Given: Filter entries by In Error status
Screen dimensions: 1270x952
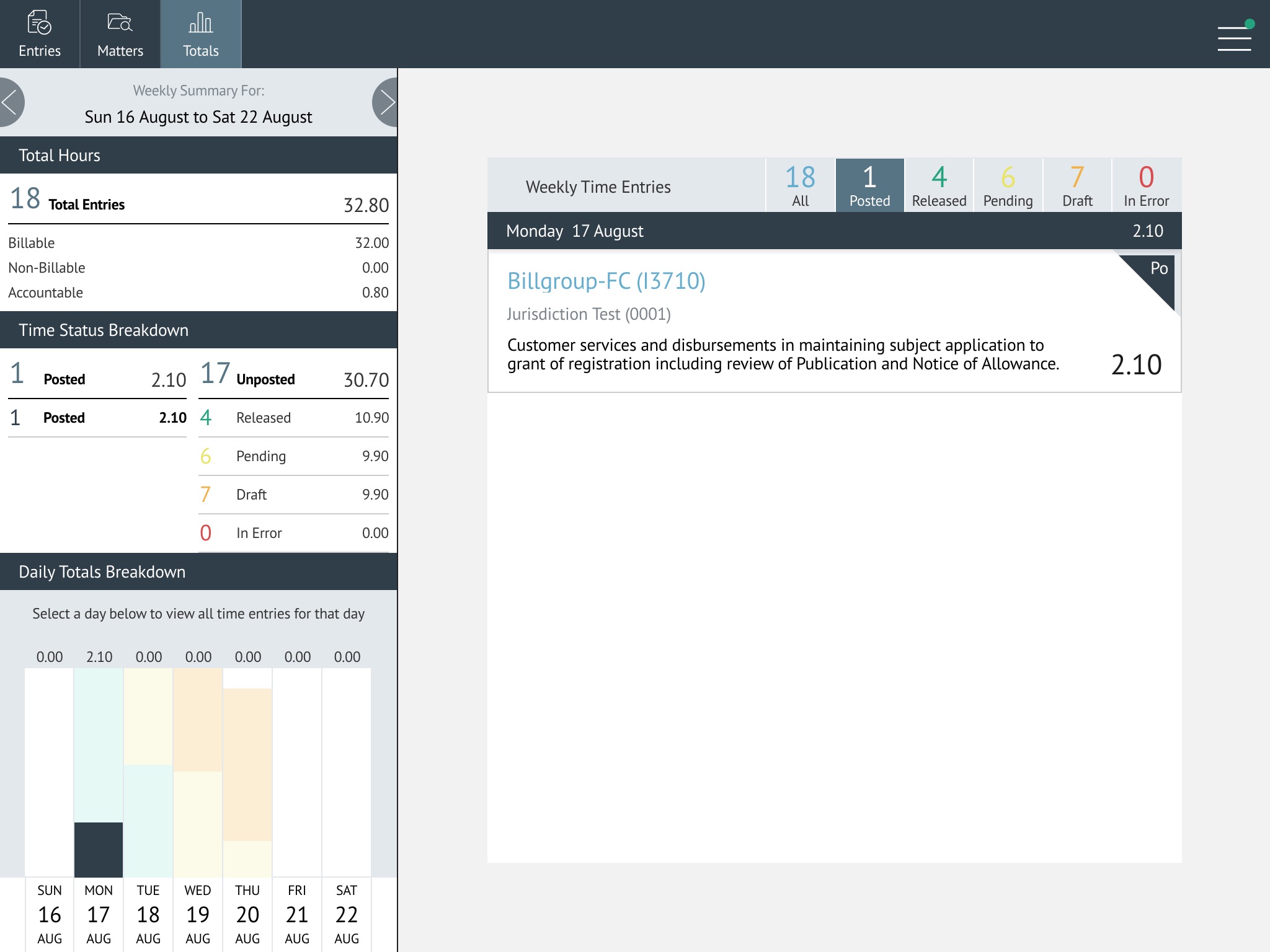Looking at the screenshot, I should point(1146,185).
